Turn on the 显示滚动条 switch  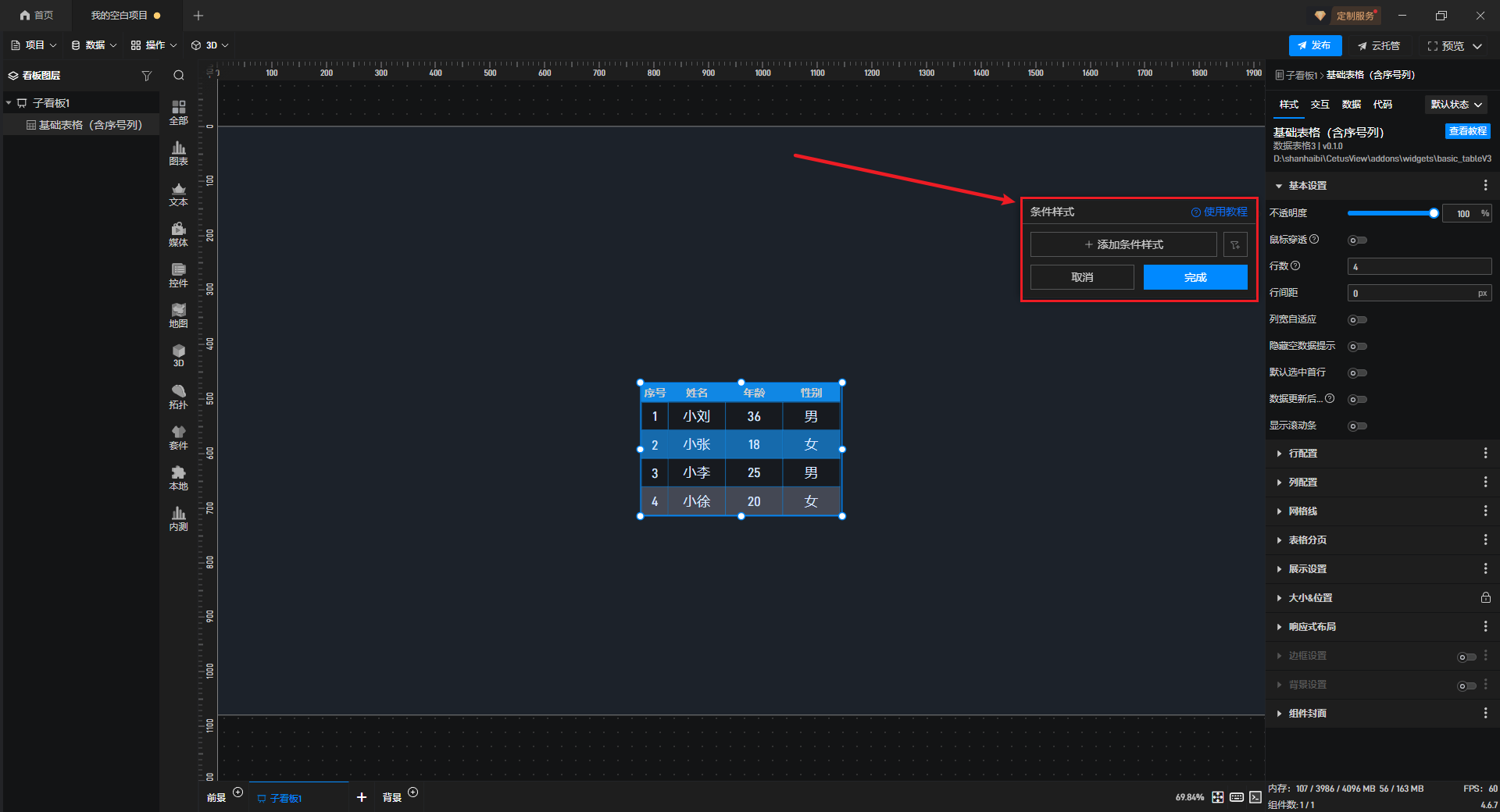(x=1357, y=426)
